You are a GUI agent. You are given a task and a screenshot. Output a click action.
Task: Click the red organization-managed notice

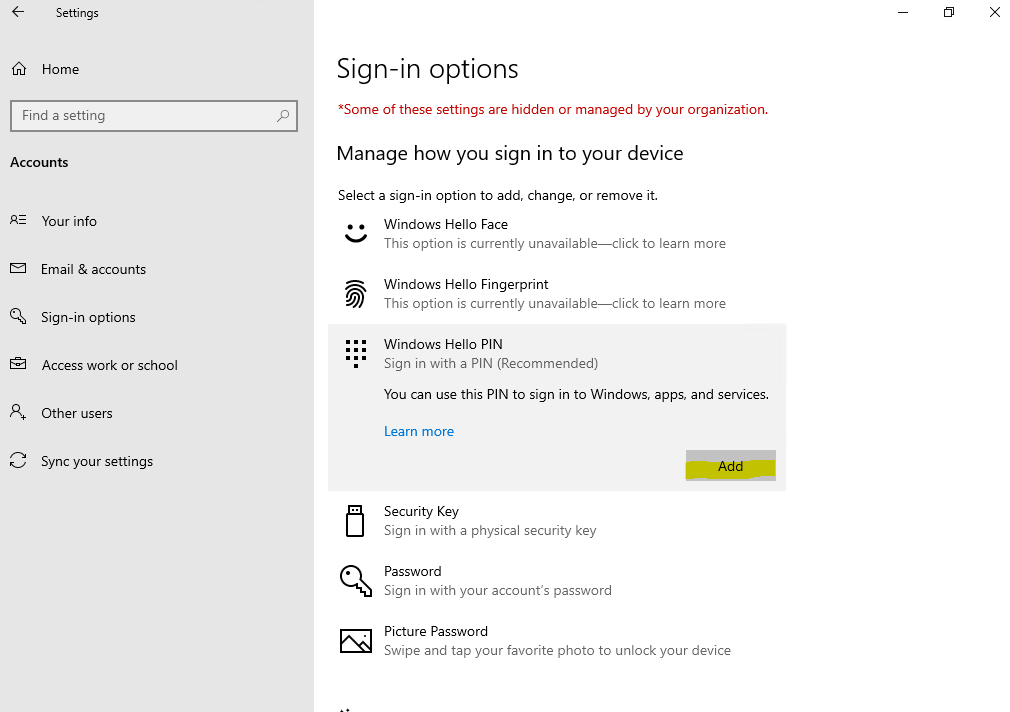553,110
